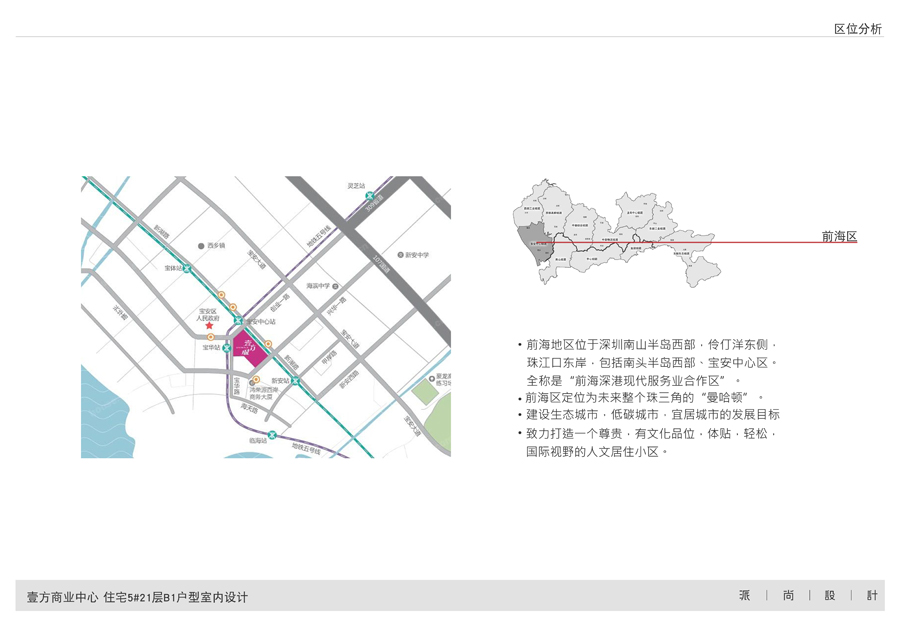Viewport: 900px width, 636px height.
Task: Click the 海滨中学 school marker icon
Action: [336, 286]
